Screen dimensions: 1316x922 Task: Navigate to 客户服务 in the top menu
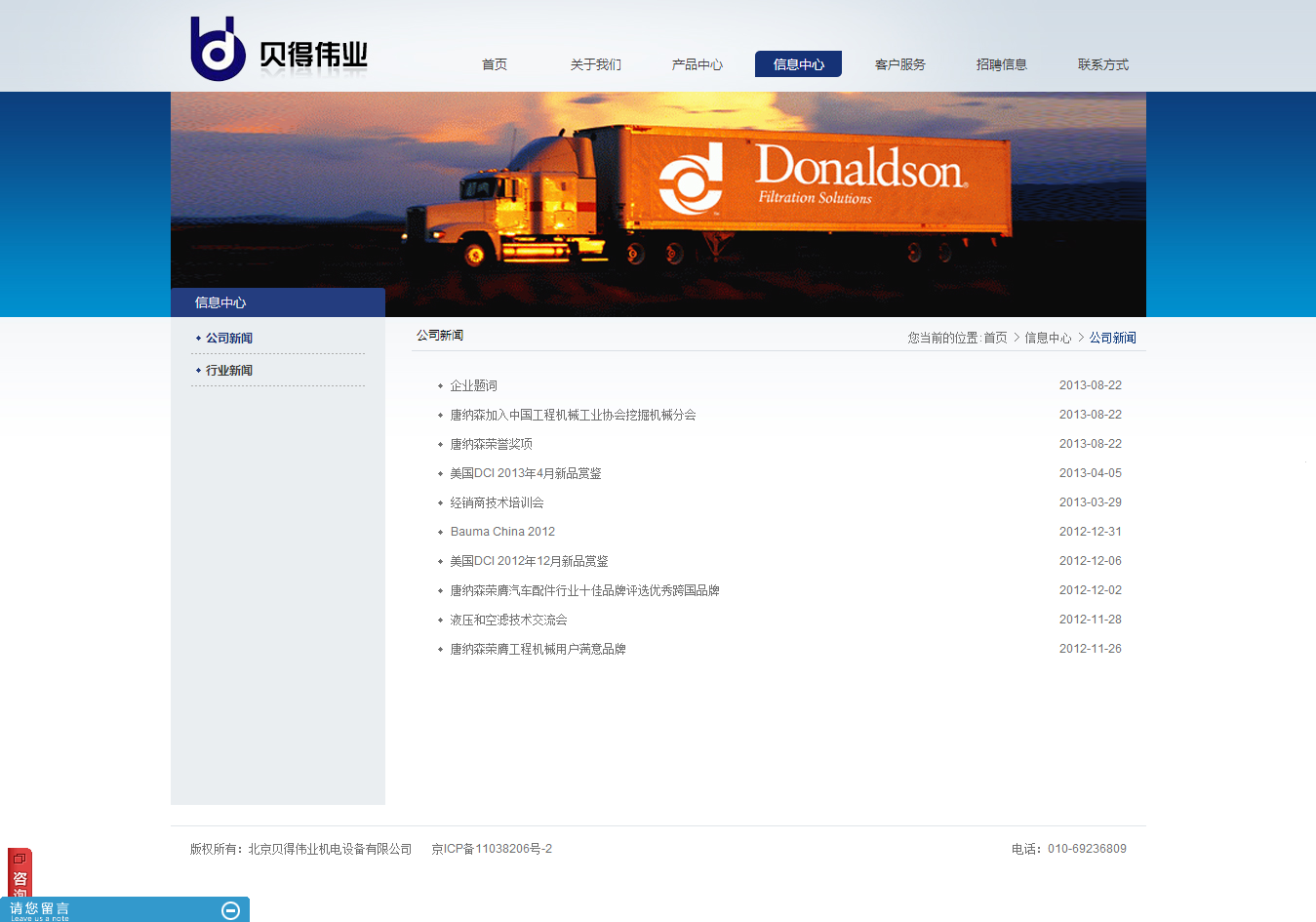point(899,64)
